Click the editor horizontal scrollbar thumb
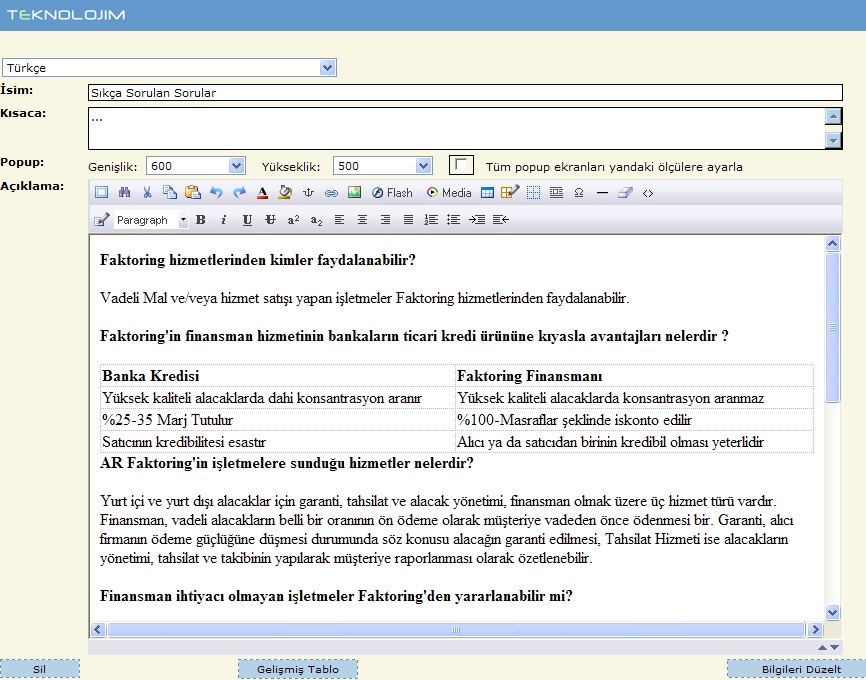The width and height of the screenshot is (866, 680). 456,629
